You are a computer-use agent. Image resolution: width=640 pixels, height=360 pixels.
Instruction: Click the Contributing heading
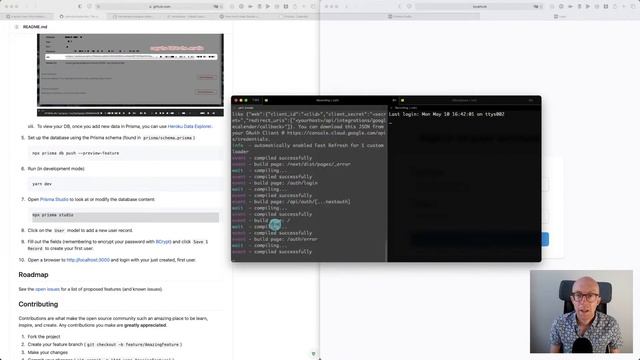[x=38, y=304]
